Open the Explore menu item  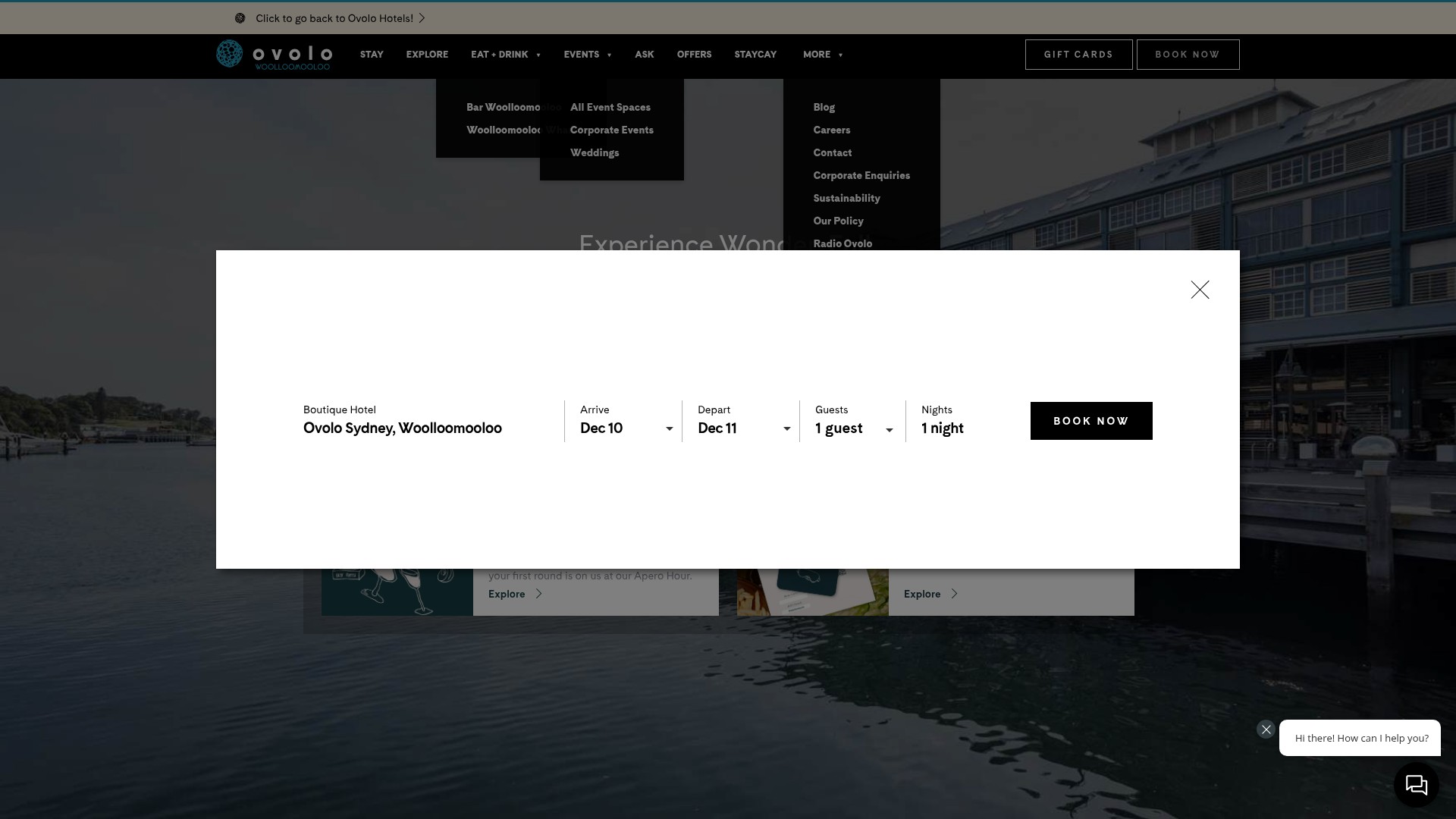[x=427, y=55]
